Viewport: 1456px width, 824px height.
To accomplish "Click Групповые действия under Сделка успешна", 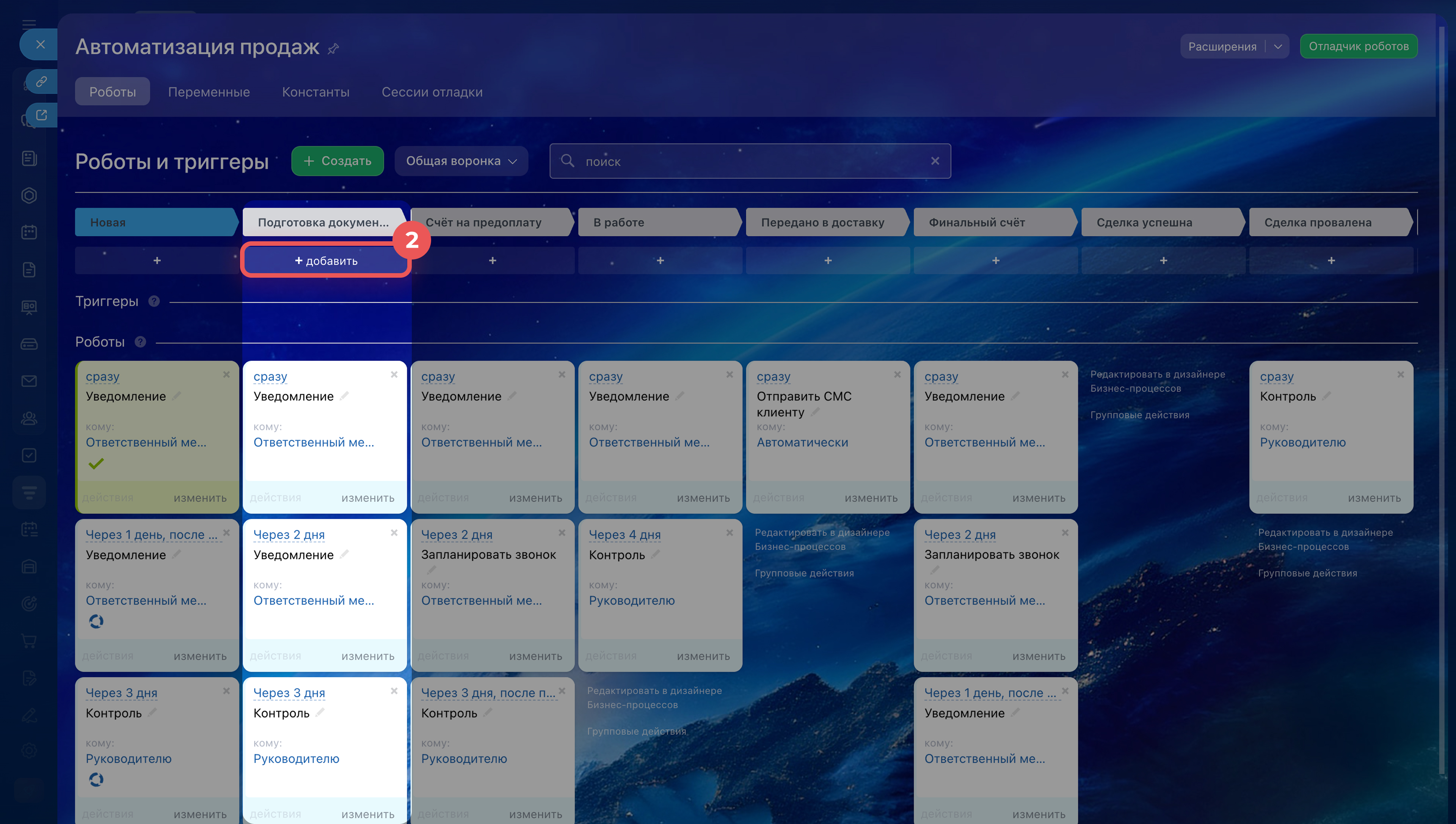I will (1139, 415).
